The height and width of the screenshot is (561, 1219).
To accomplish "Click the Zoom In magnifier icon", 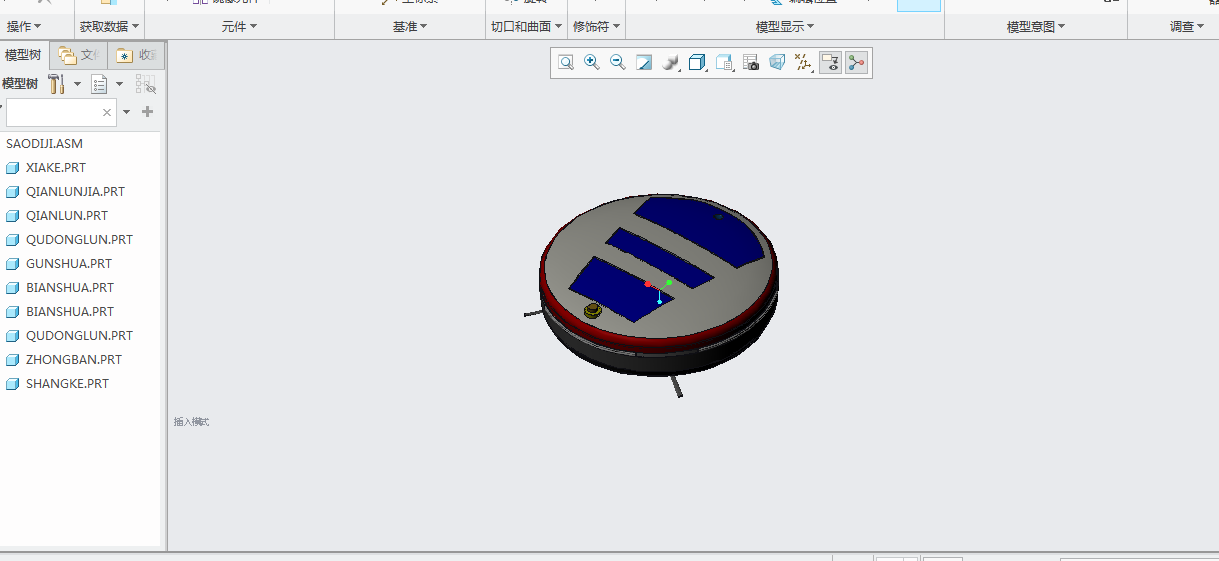I will 592,63.
